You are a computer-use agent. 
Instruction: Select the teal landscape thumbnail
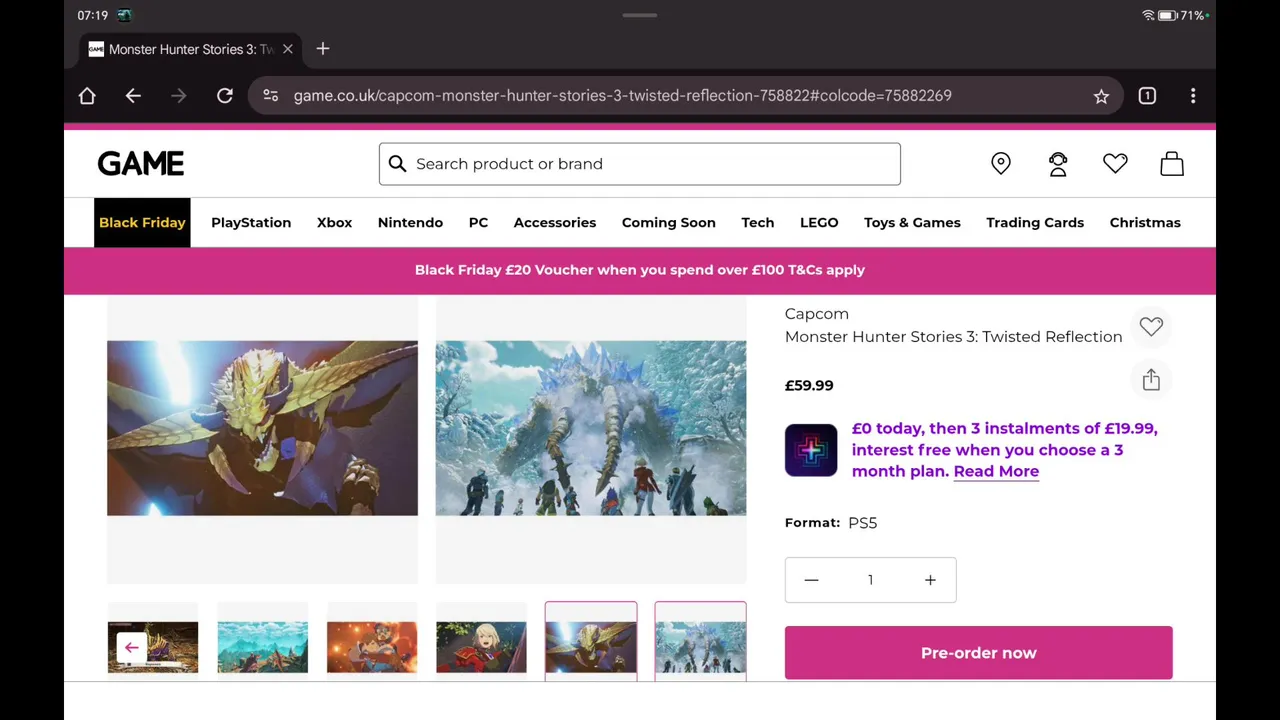[x=262, y=647]
